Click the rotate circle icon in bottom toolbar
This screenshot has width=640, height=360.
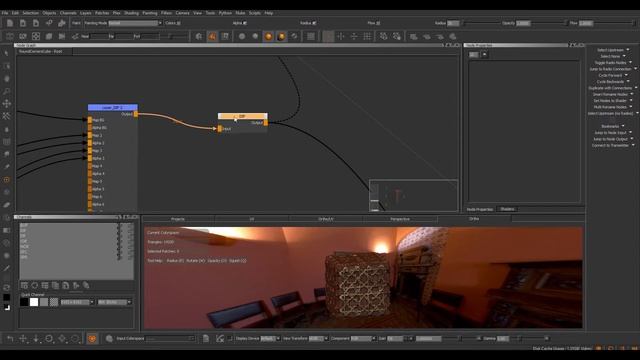[49, 338]
